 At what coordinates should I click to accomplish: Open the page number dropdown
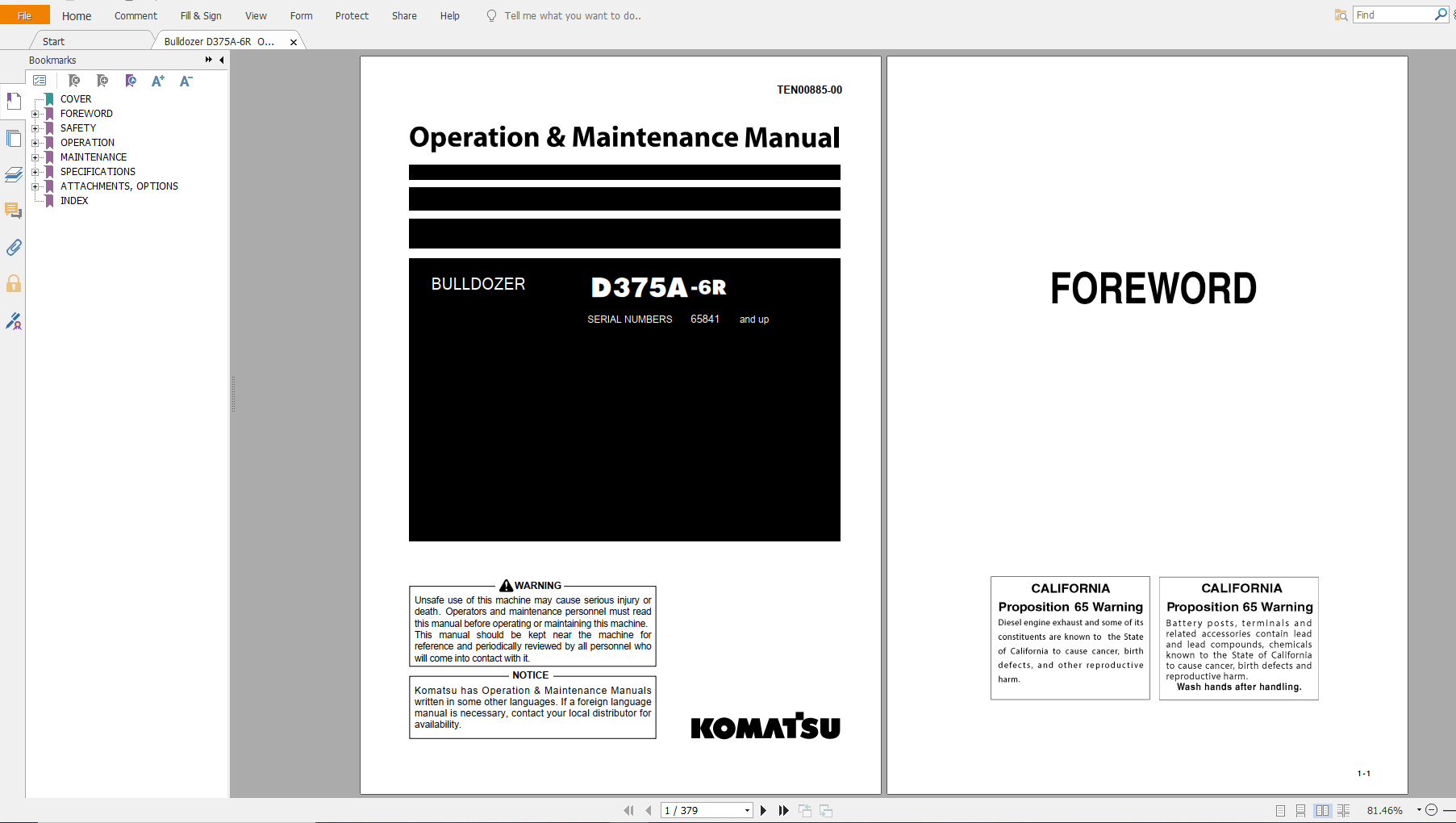[748, 810]
